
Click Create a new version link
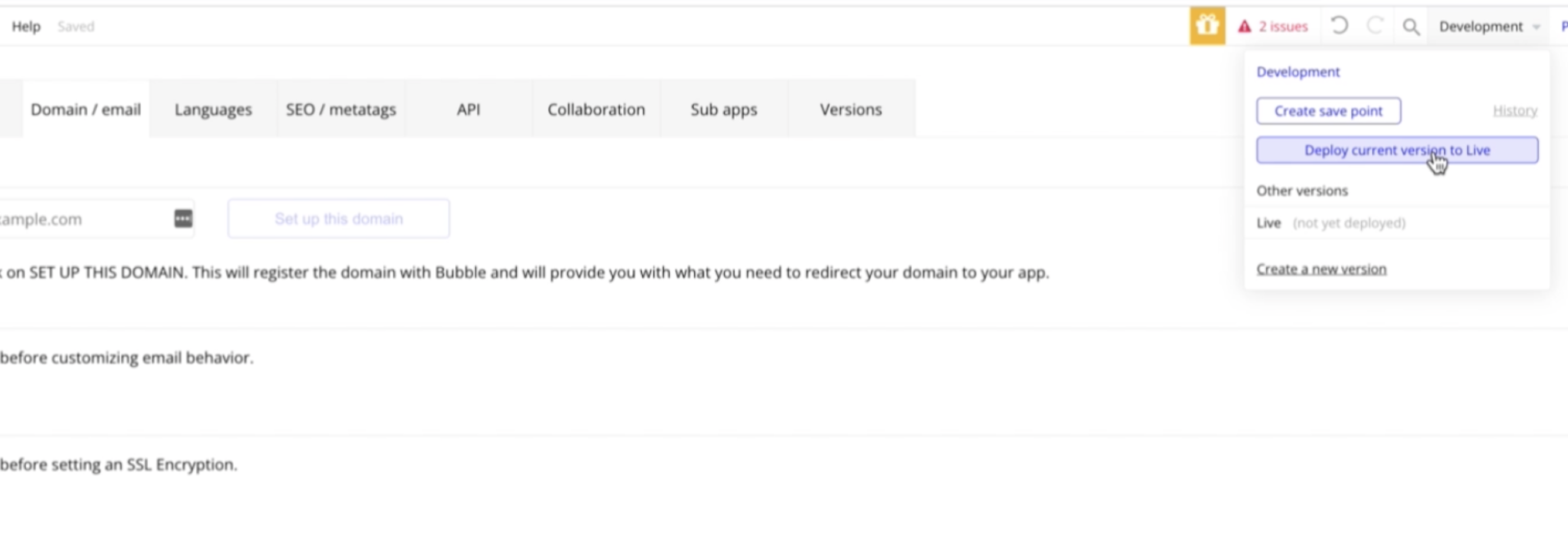click(1321, 269)
